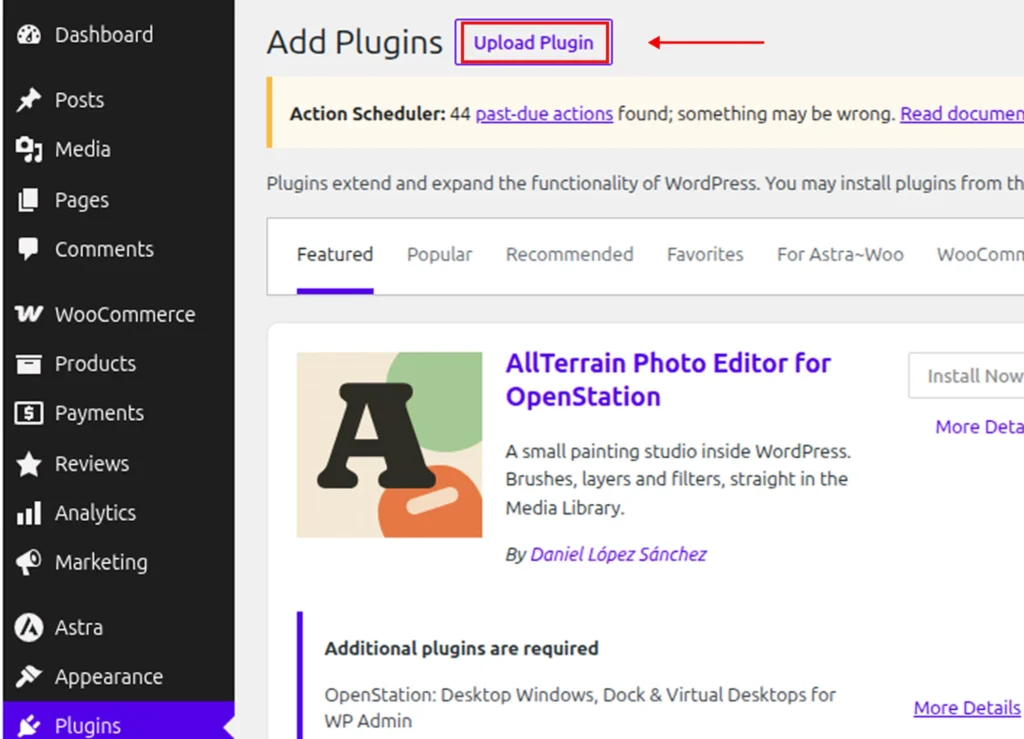Screen dimensions: 1024x739
Task: Open author link Daniel López Sánchez
Action: click(618, 554)
